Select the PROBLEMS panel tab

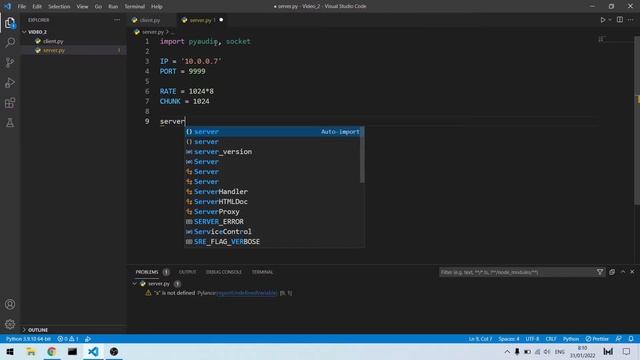tap(147, 272)
